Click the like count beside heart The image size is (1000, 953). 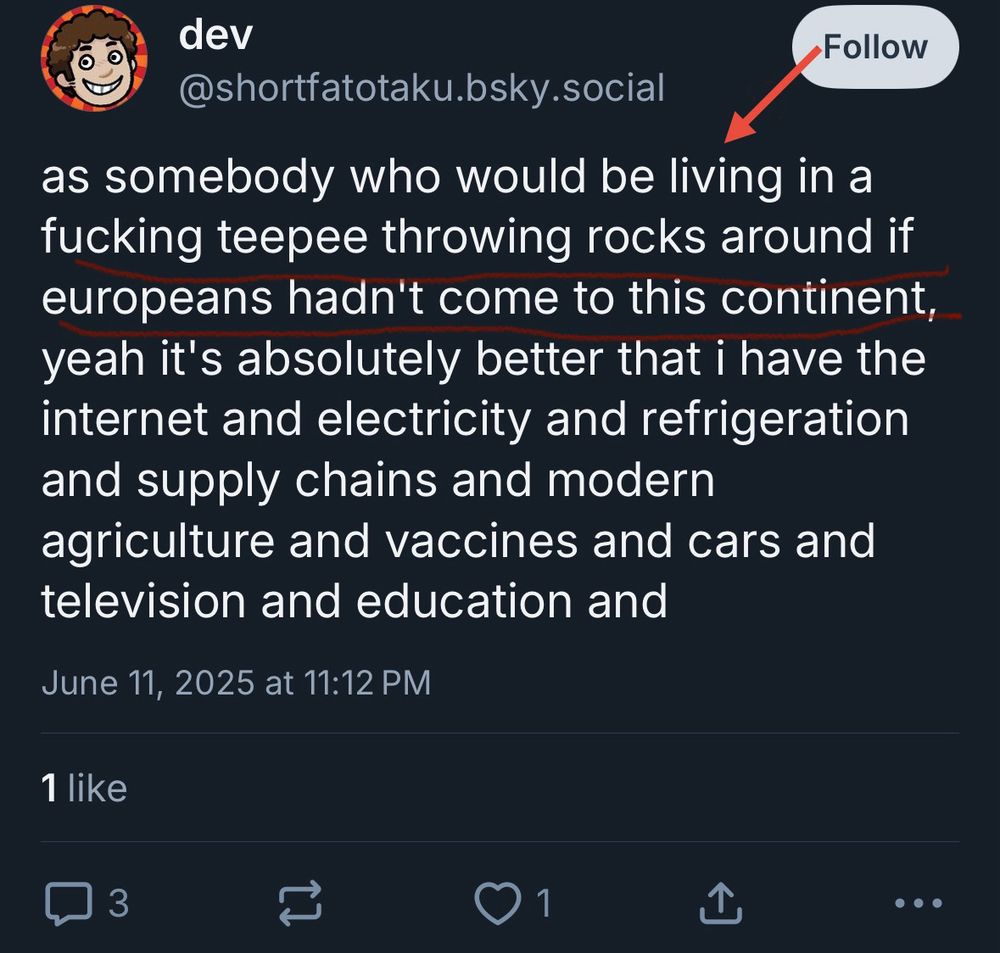[543, 903]
